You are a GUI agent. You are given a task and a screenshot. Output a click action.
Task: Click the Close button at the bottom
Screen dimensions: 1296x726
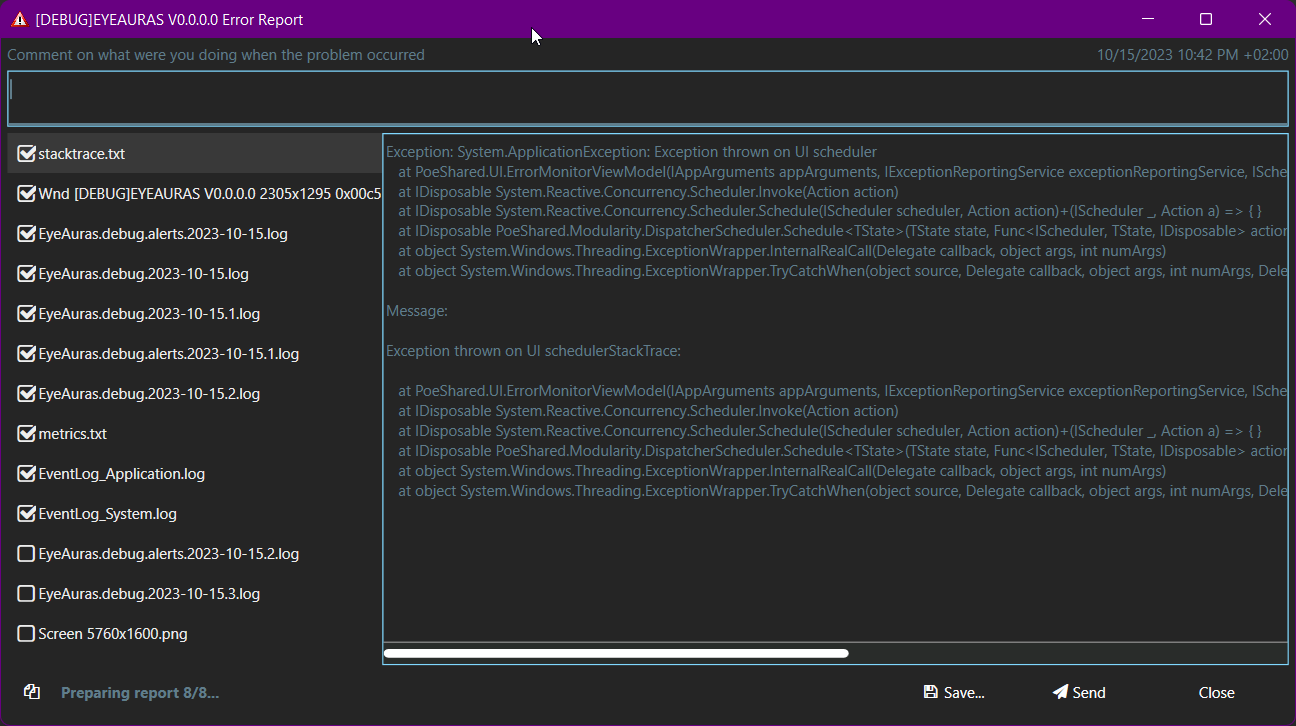(x=1216, y=692)
